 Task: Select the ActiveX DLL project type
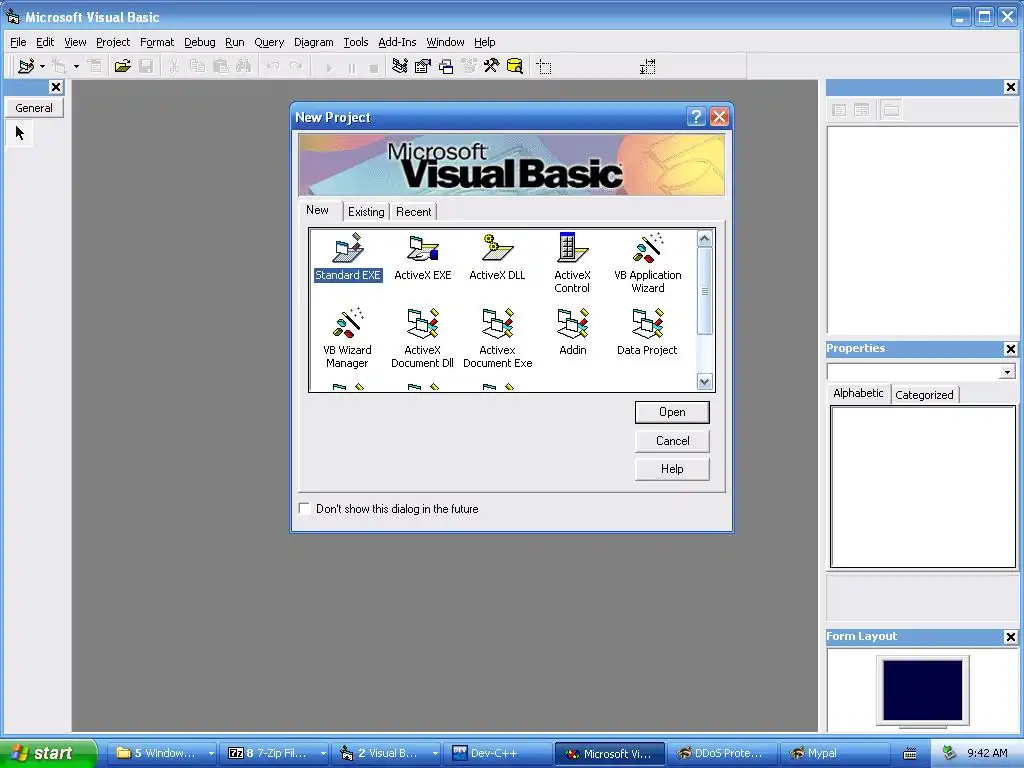pyautogui.click(x=497, y=257)
